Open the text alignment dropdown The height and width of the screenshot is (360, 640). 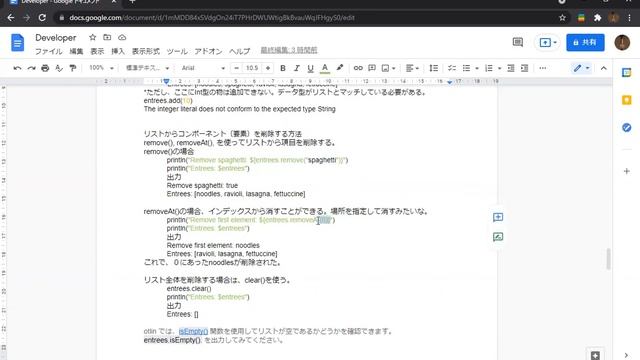(412, 68)
